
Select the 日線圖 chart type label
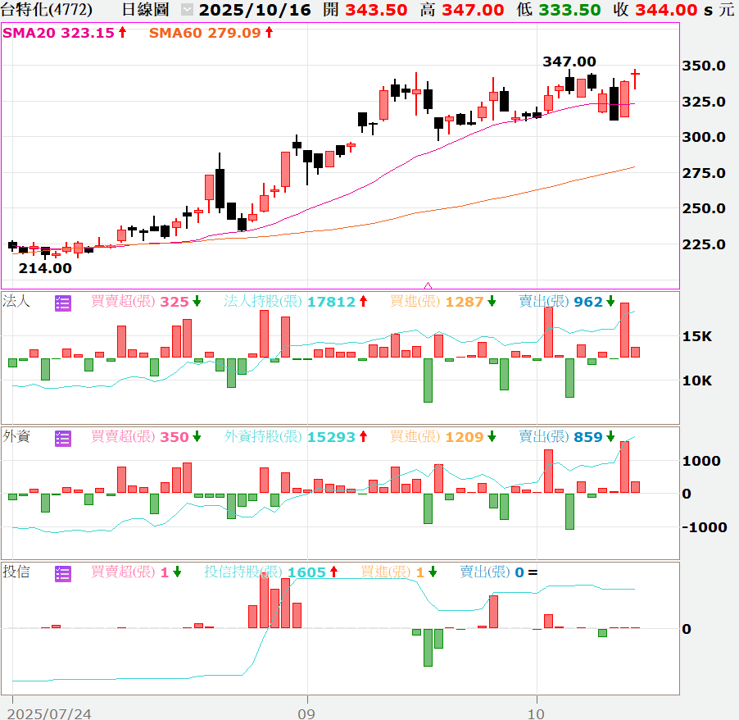[145, 9]
